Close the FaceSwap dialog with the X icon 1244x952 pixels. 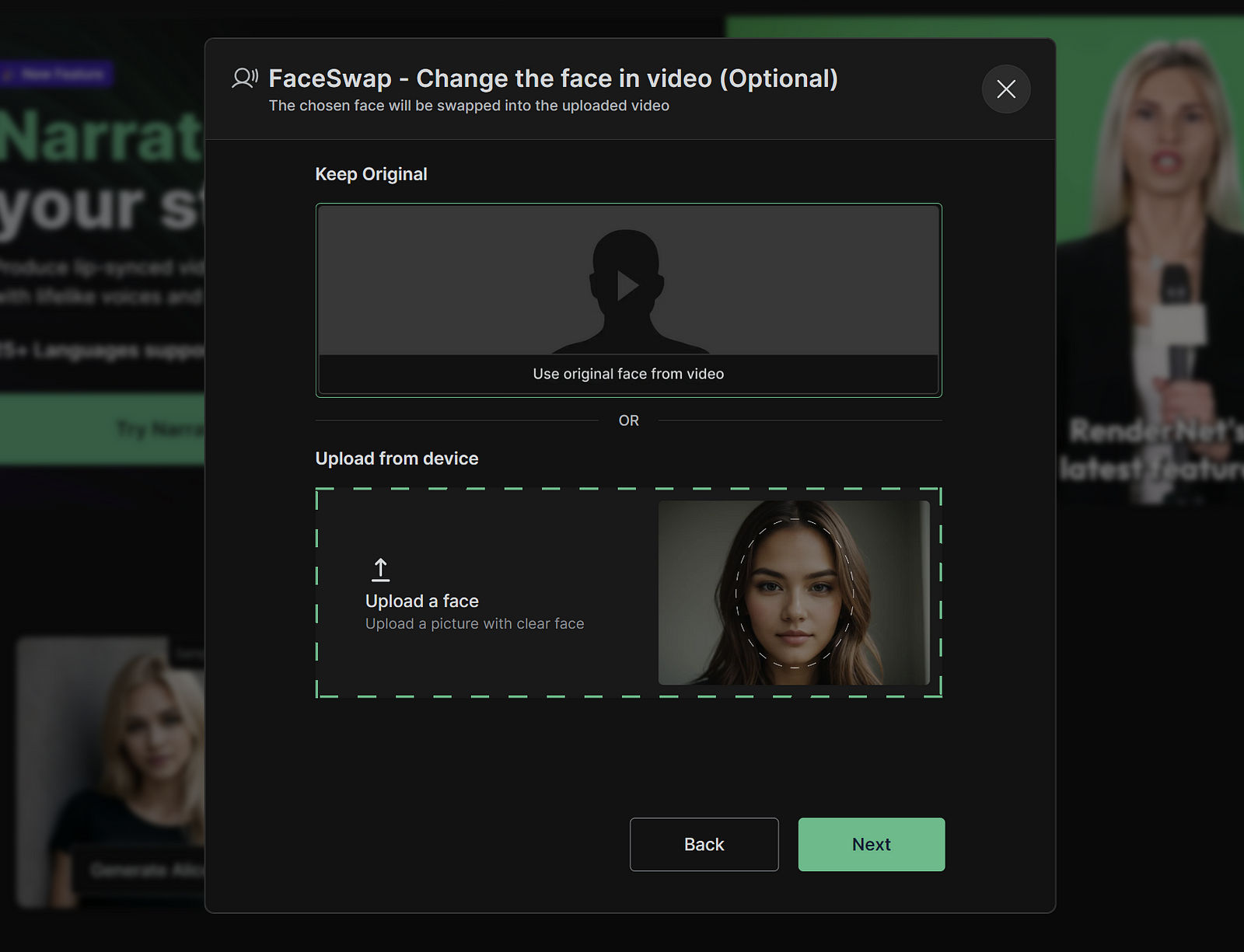1005,89
